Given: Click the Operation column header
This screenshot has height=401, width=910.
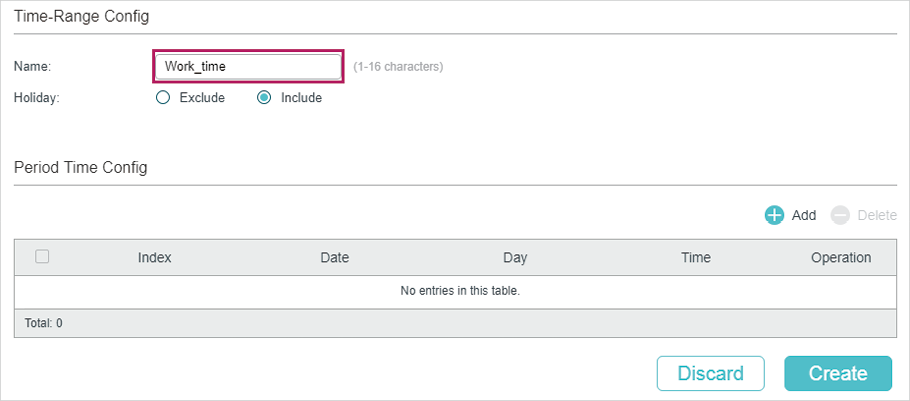Looking at the screenshot, I should pyautogui.click(x=841, y=257).
